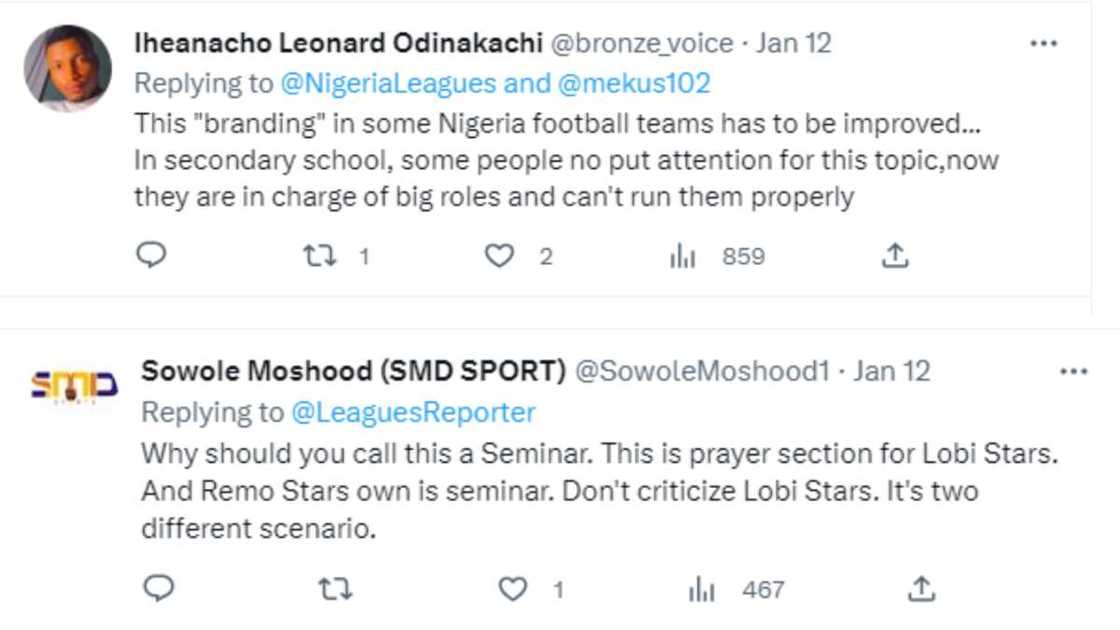Share the tweet by @bronze_voice
Image resolution: width=1120 pixels, height=630 pixels.
click(x=894, y=257)
